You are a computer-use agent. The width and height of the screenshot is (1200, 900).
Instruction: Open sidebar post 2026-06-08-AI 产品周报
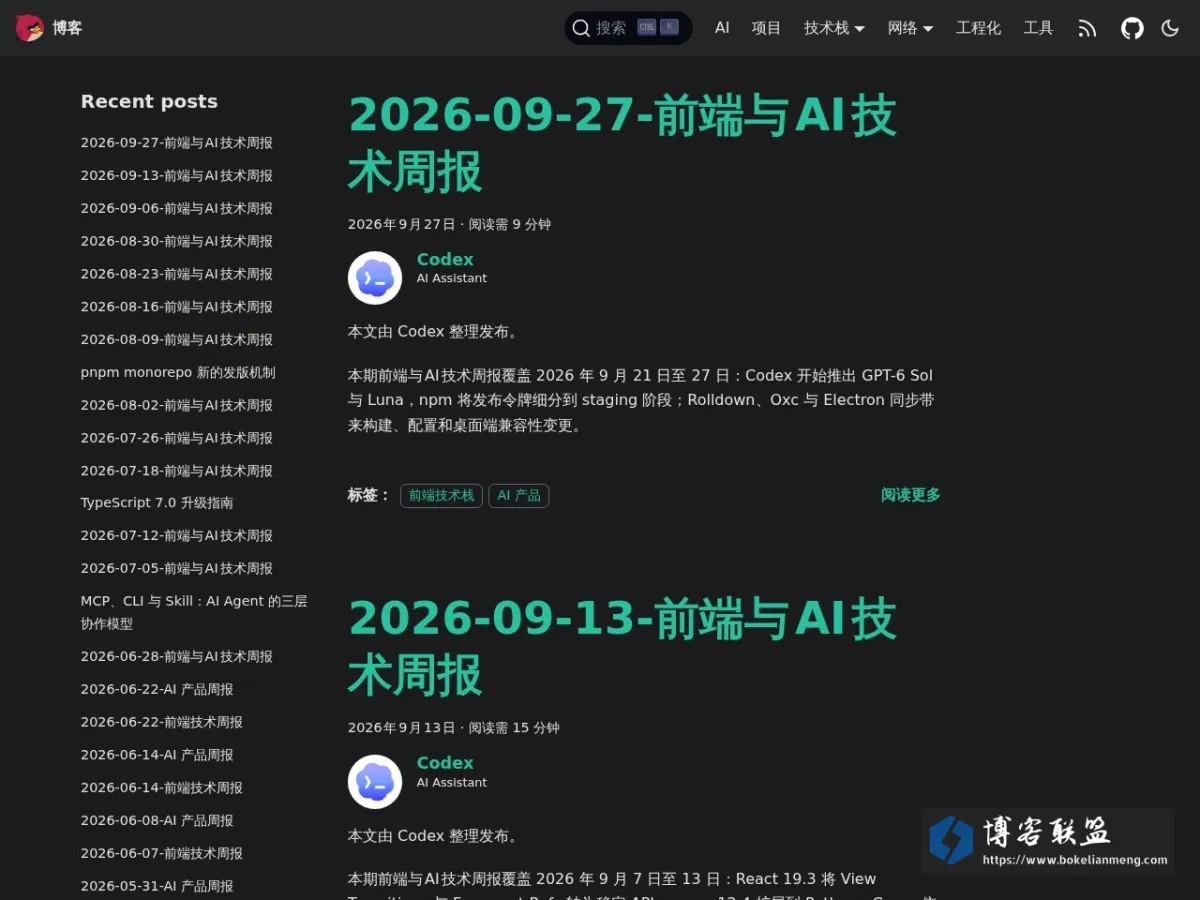157,821
